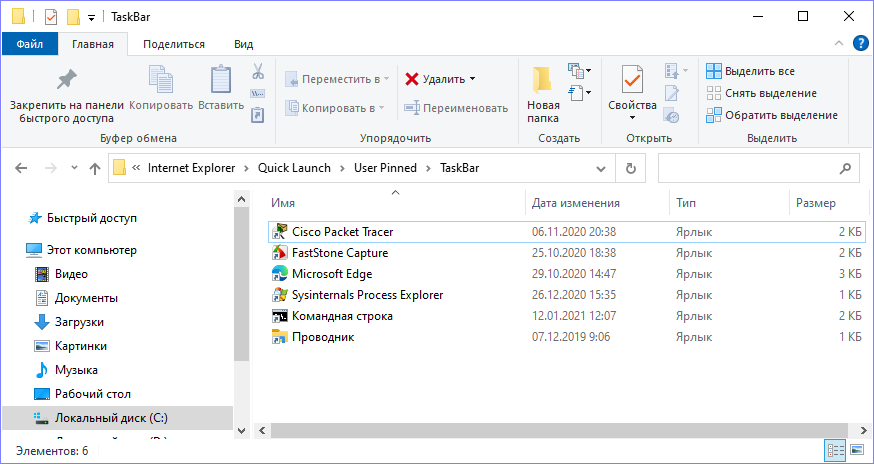Click the Копировать (Copy) ribbon icon

(x=161, y=79)
